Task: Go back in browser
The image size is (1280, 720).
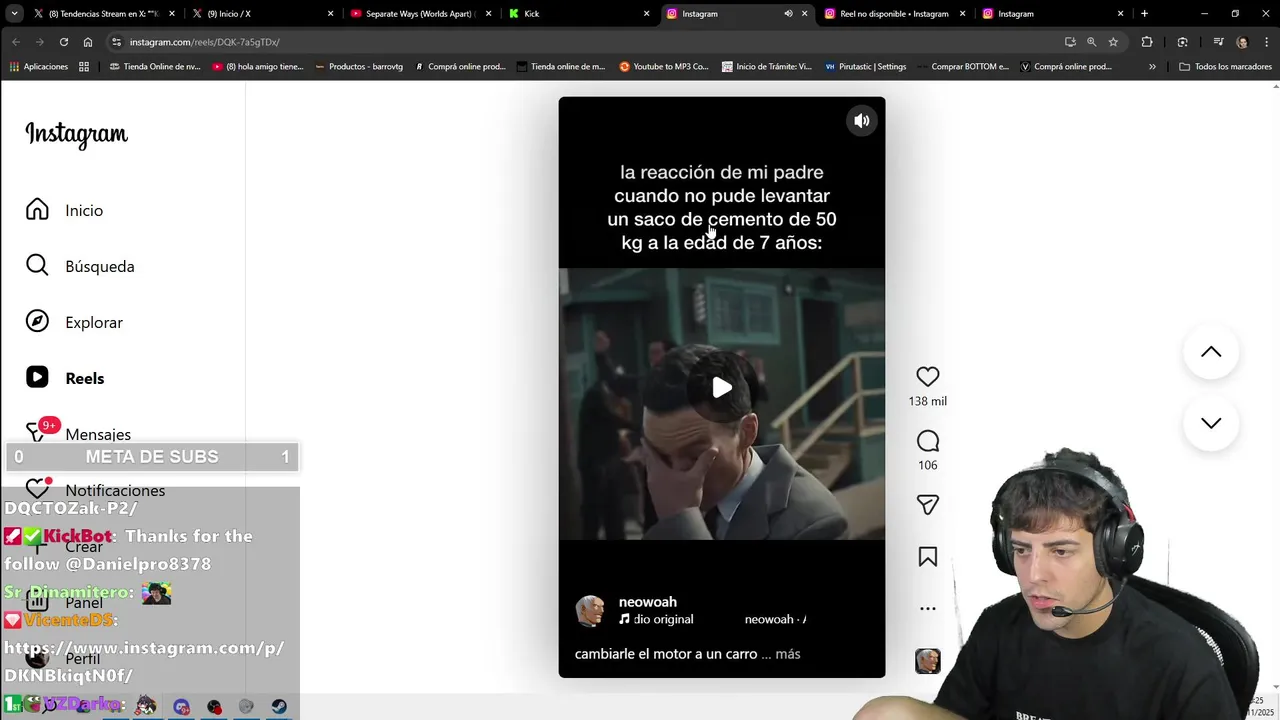Action: point(15,42)
